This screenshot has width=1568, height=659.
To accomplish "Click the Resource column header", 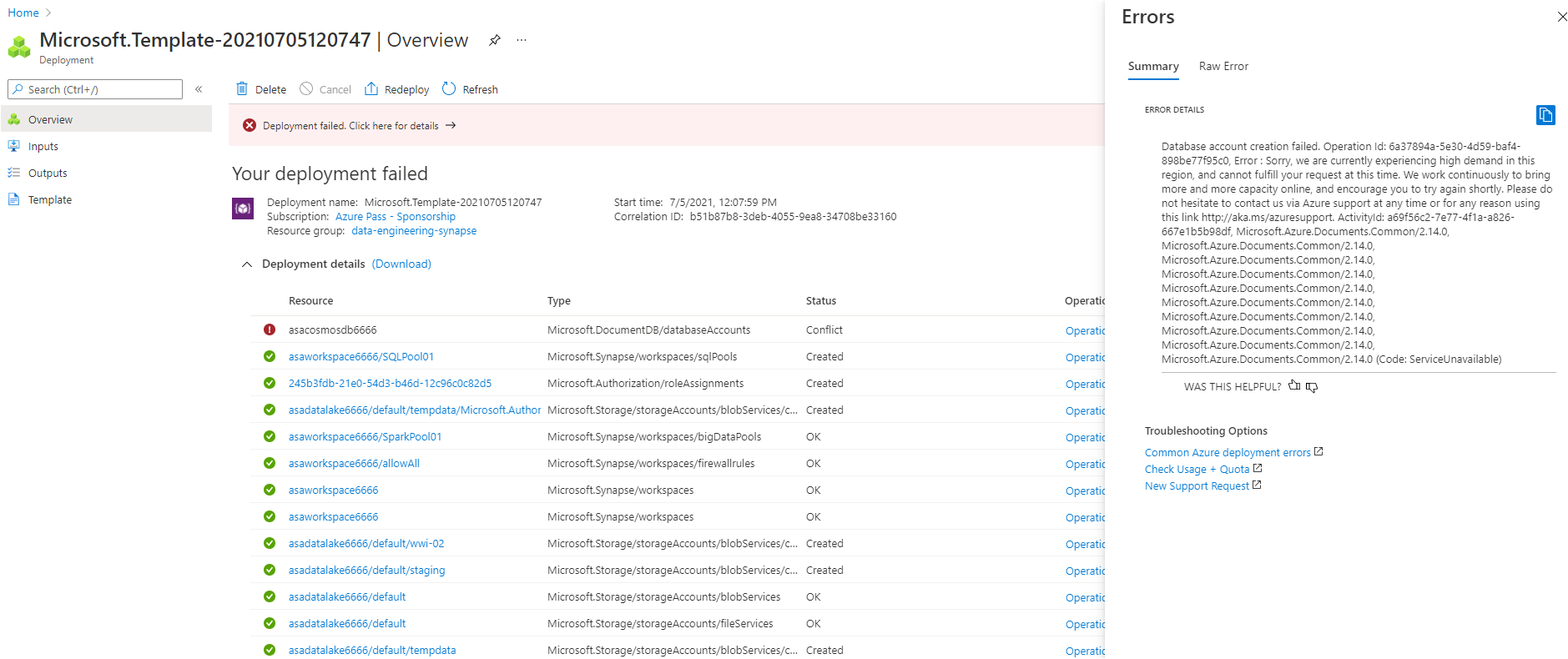I will point(310,300).
